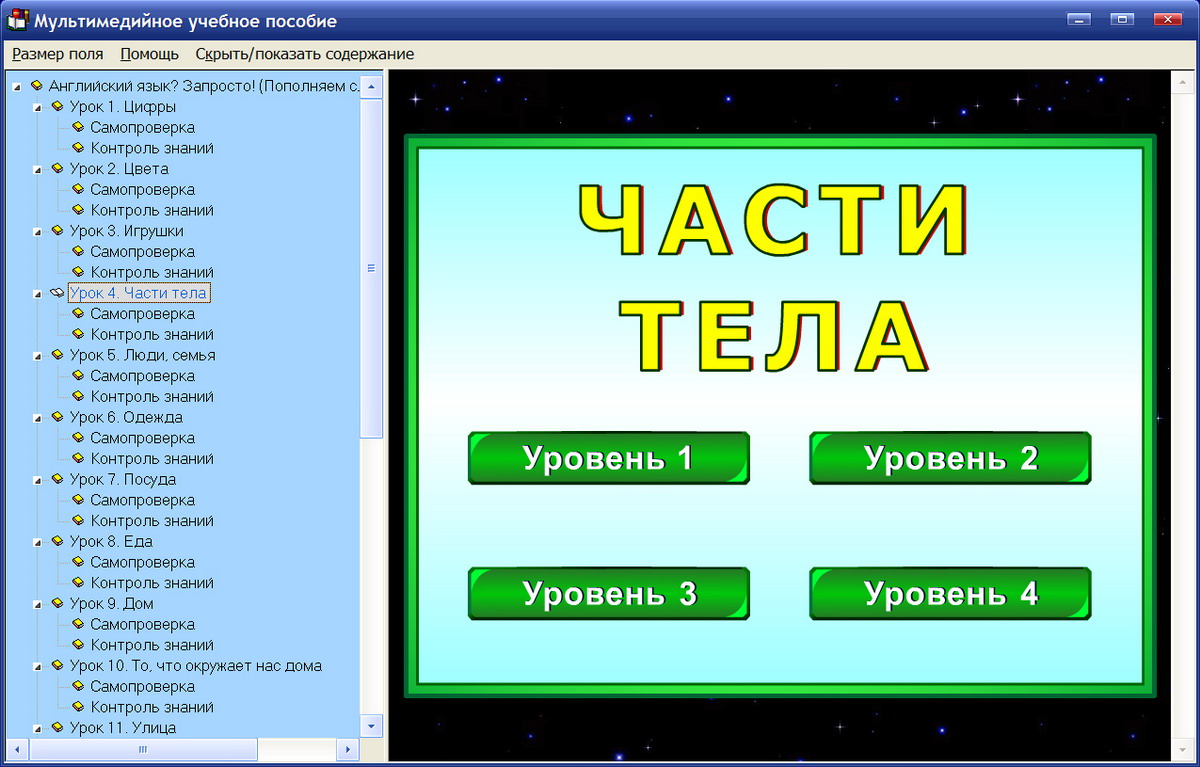Click the Контроль знаний page icon under Урок 3
This screenshot has width=1200, height=767.
pos(78,272)
